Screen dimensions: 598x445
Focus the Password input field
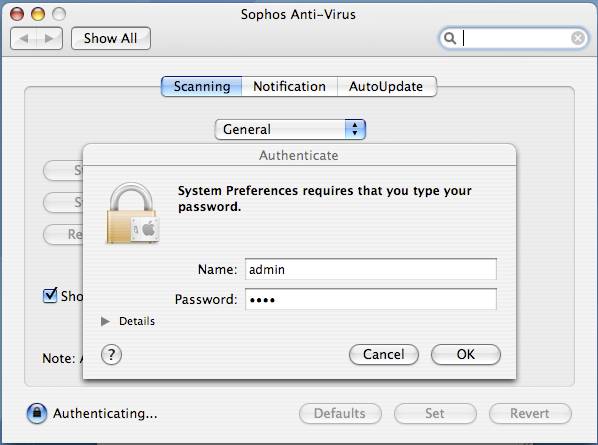click(x=371, y=299)
